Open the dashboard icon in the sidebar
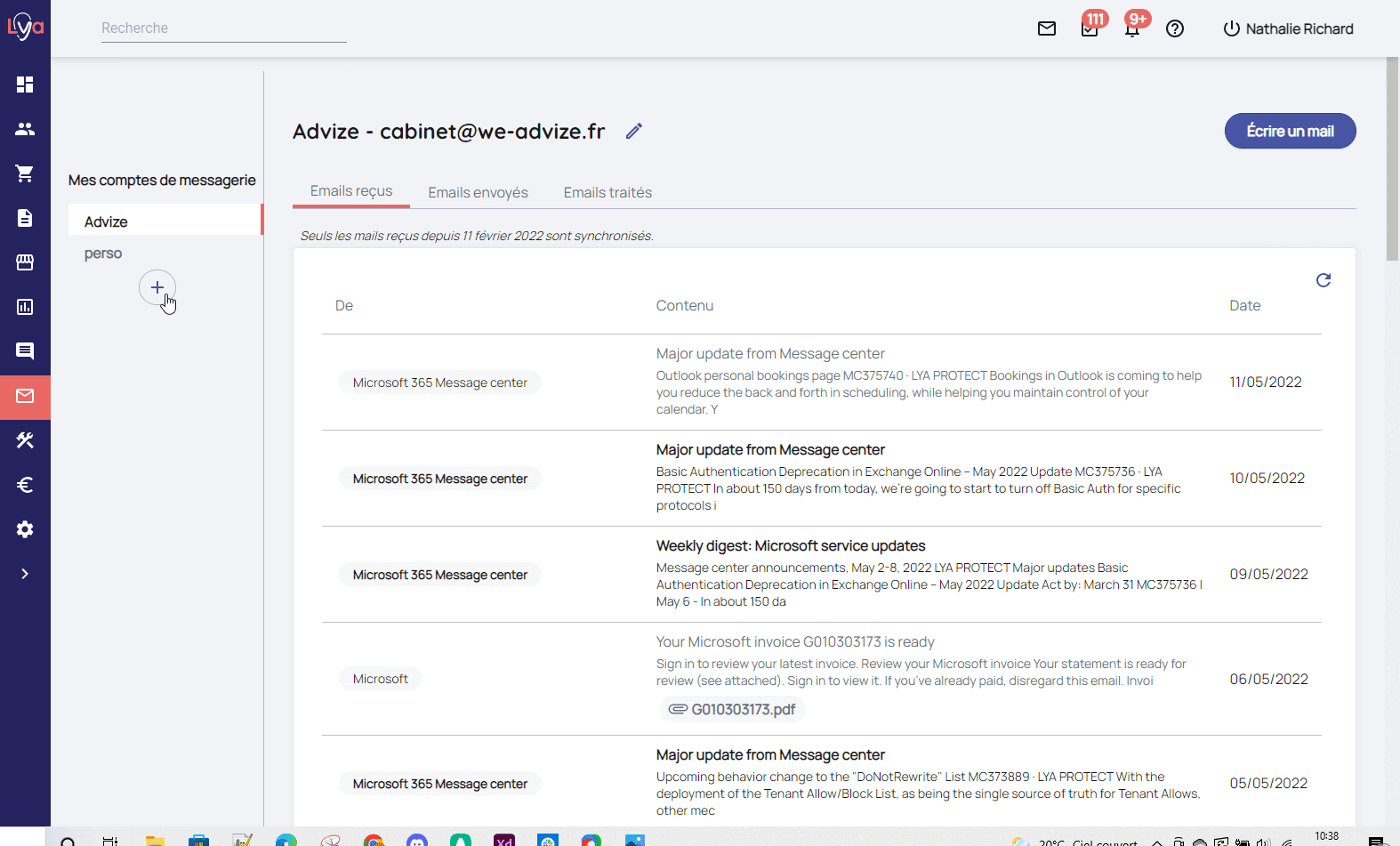The width and height of the screenshot is (1400, 846). pos(25,85)
